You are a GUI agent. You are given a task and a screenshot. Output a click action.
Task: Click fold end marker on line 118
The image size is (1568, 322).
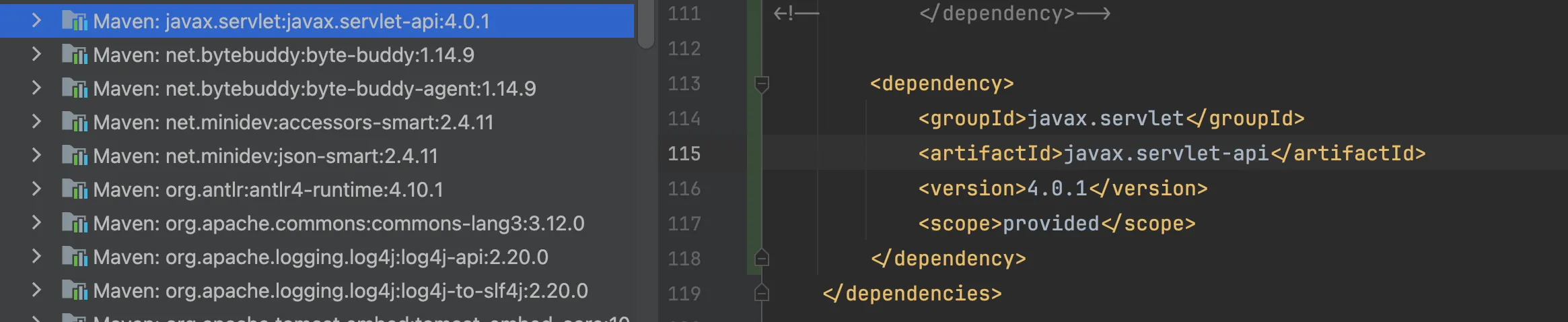pos(762,258)
